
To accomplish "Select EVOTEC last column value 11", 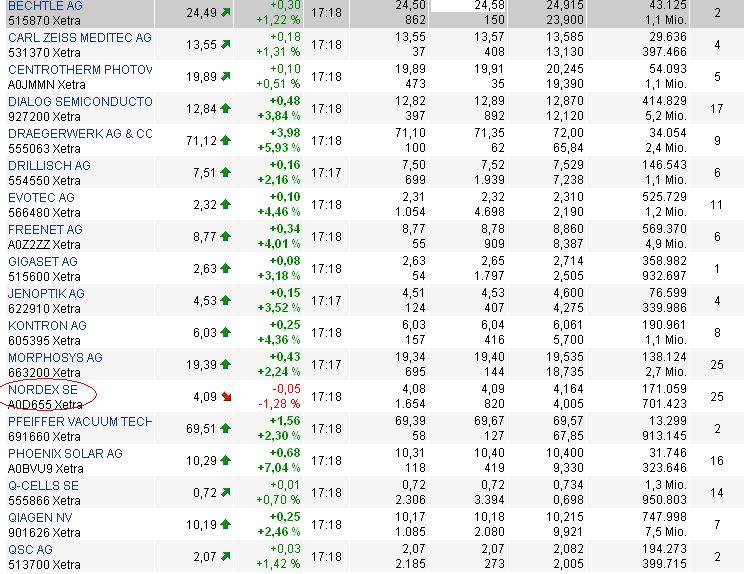I will pyautogui.click(x=716, y=205).
